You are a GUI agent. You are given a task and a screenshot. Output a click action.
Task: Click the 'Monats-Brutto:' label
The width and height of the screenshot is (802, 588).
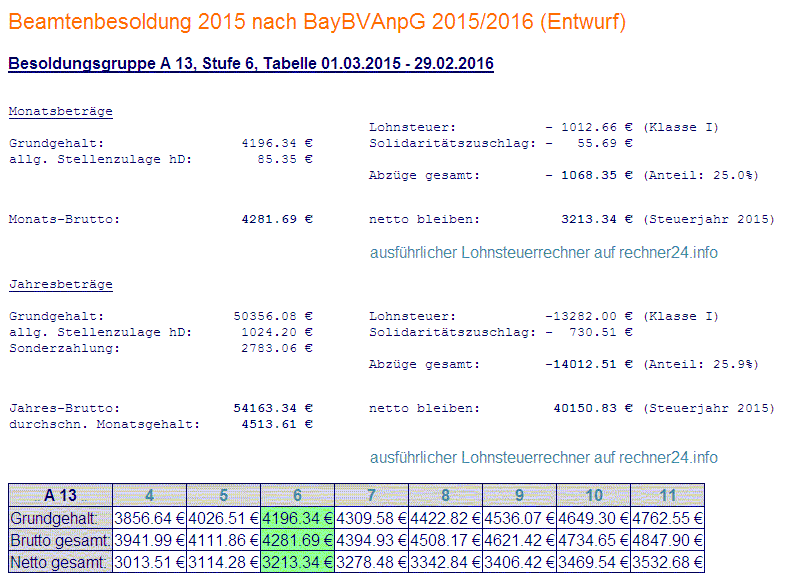(64, 219)
